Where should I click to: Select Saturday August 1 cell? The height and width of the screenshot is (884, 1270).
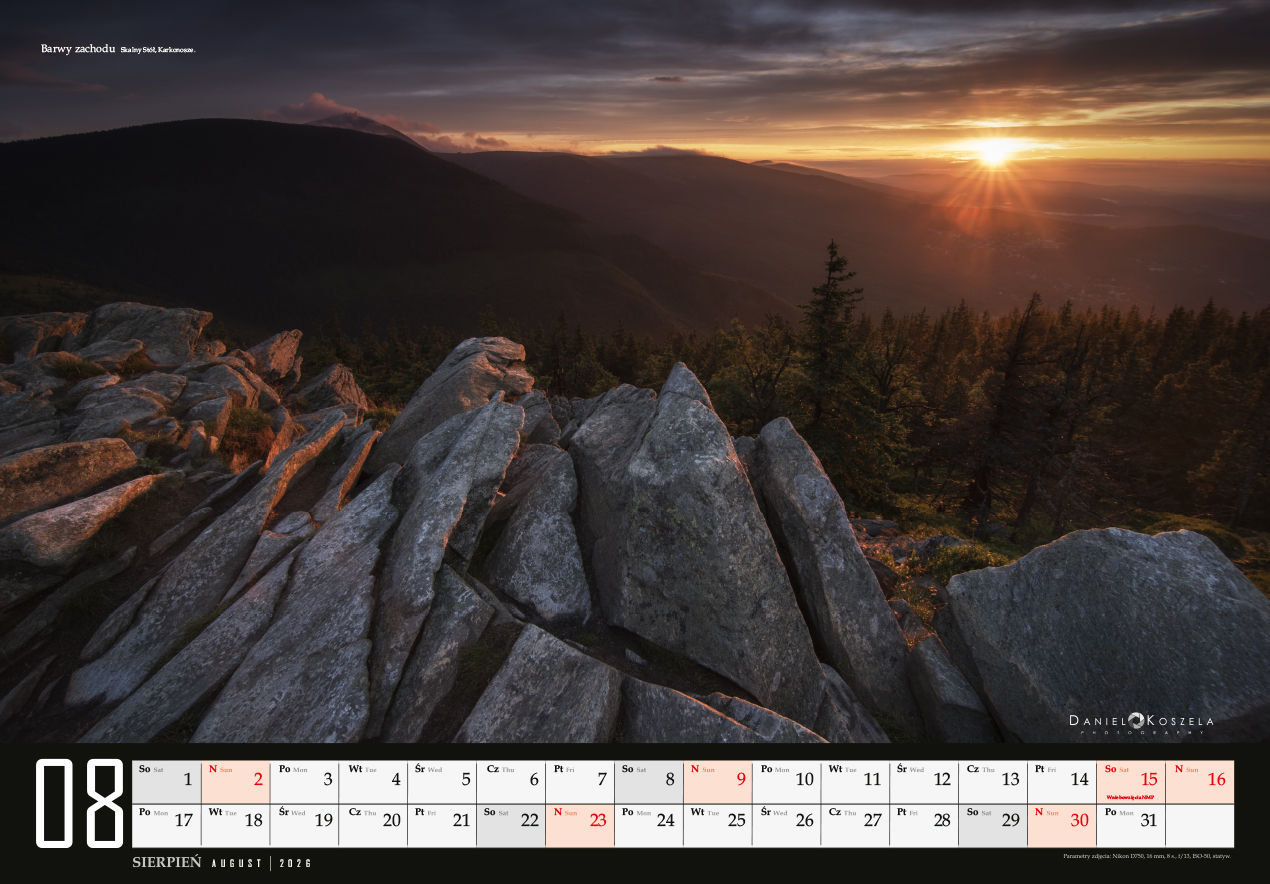tap(167, 782)
